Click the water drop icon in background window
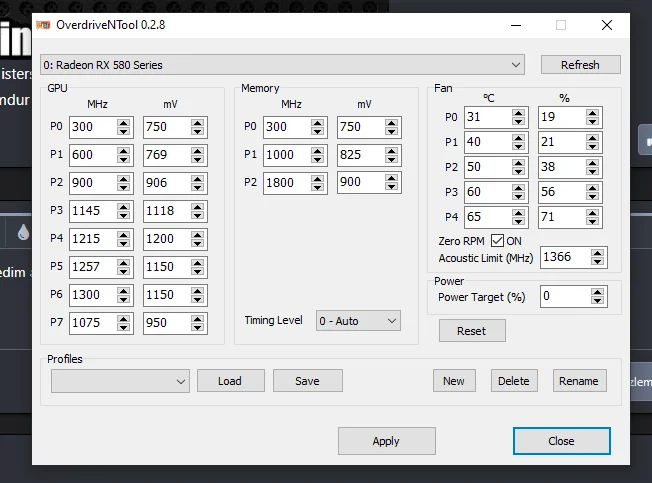The height and width of the screenshot is (483, 652). (x=23, y=232)
